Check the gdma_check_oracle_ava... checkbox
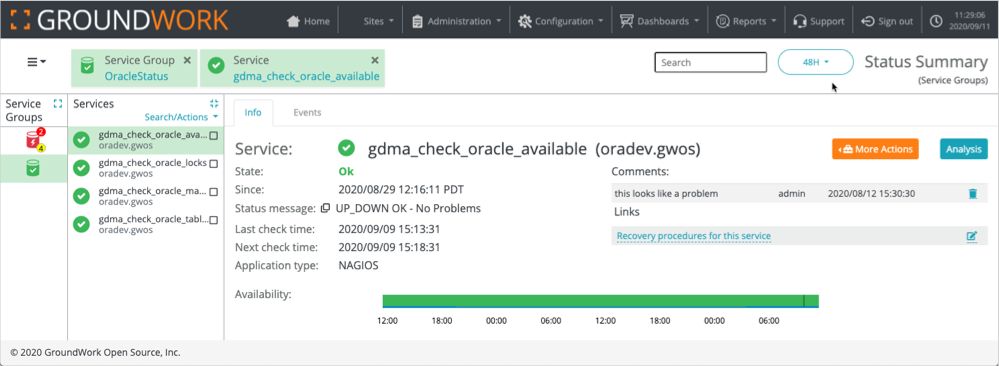Screen dimensions: 999x366 (x=214, y=135)
